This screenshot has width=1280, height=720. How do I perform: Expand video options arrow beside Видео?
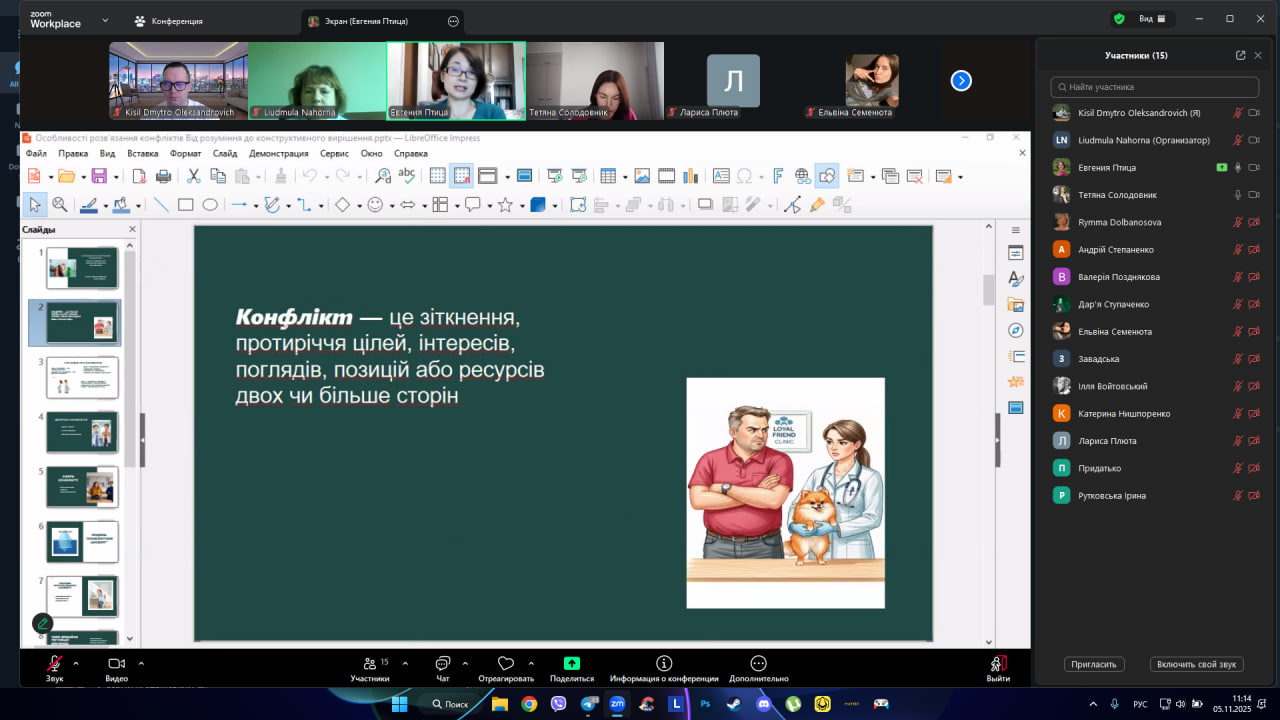tap(141, 662)
